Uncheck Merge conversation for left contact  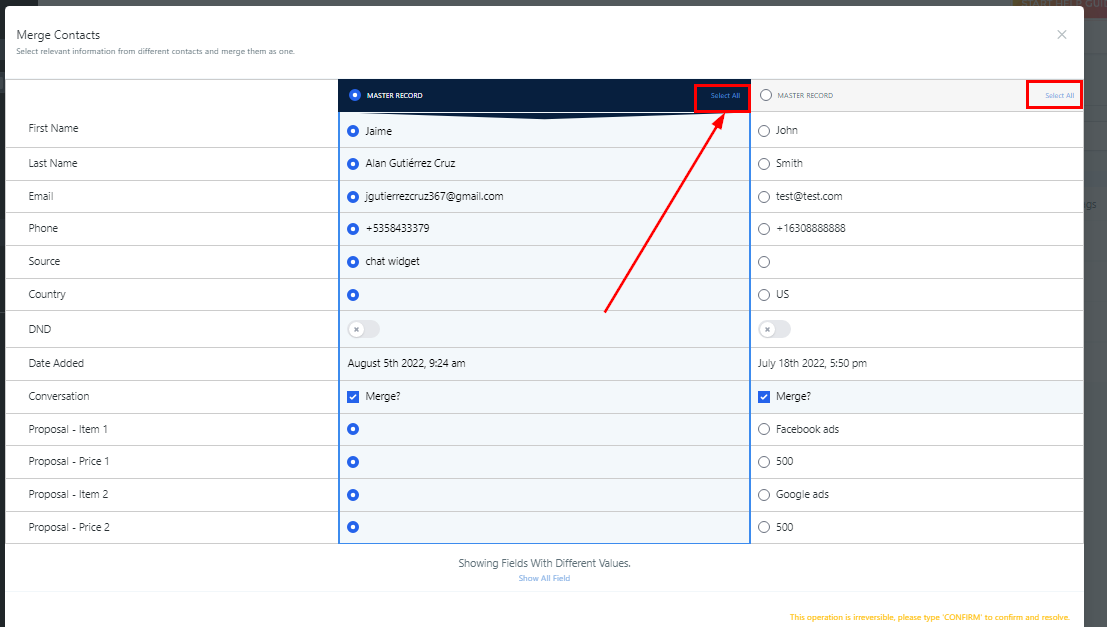click(353, 397)
